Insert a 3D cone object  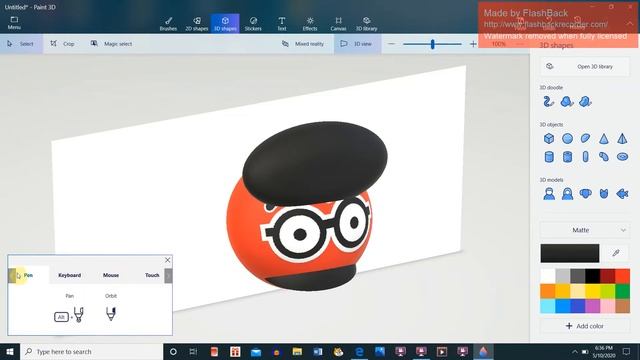click(604, 138)
